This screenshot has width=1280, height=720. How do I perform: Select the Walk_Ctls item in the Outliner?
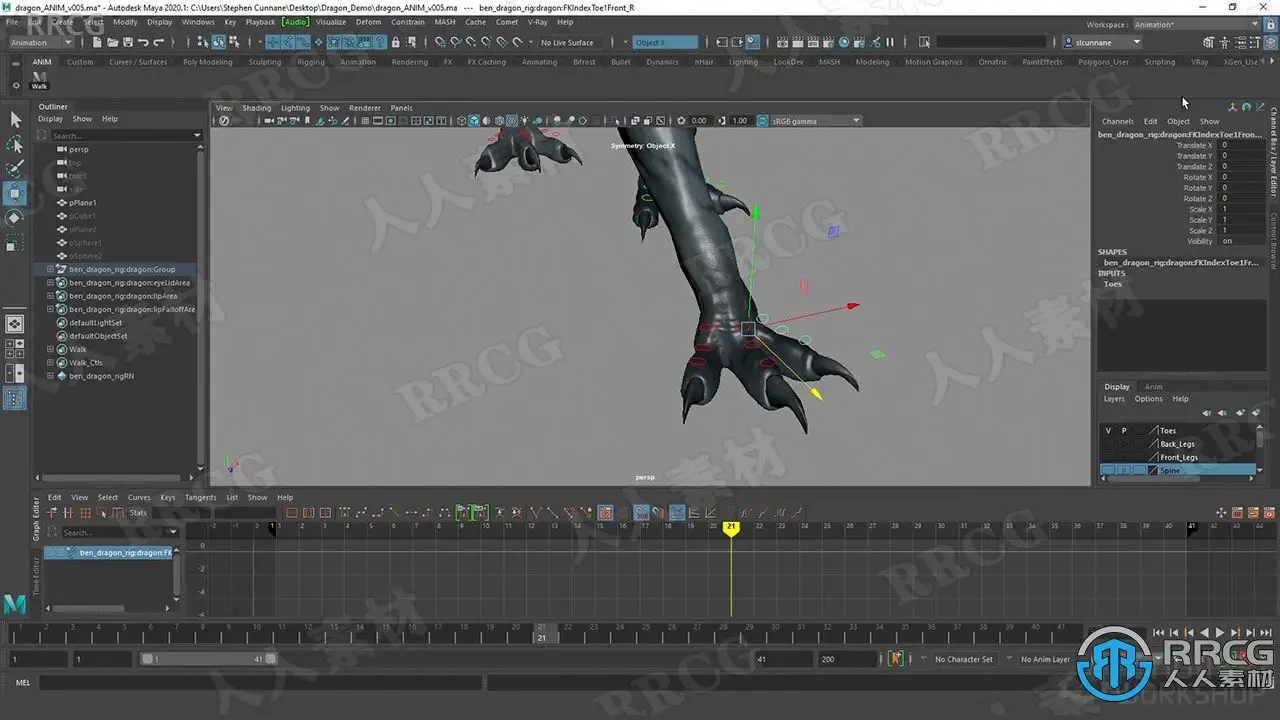pos(86,363)
